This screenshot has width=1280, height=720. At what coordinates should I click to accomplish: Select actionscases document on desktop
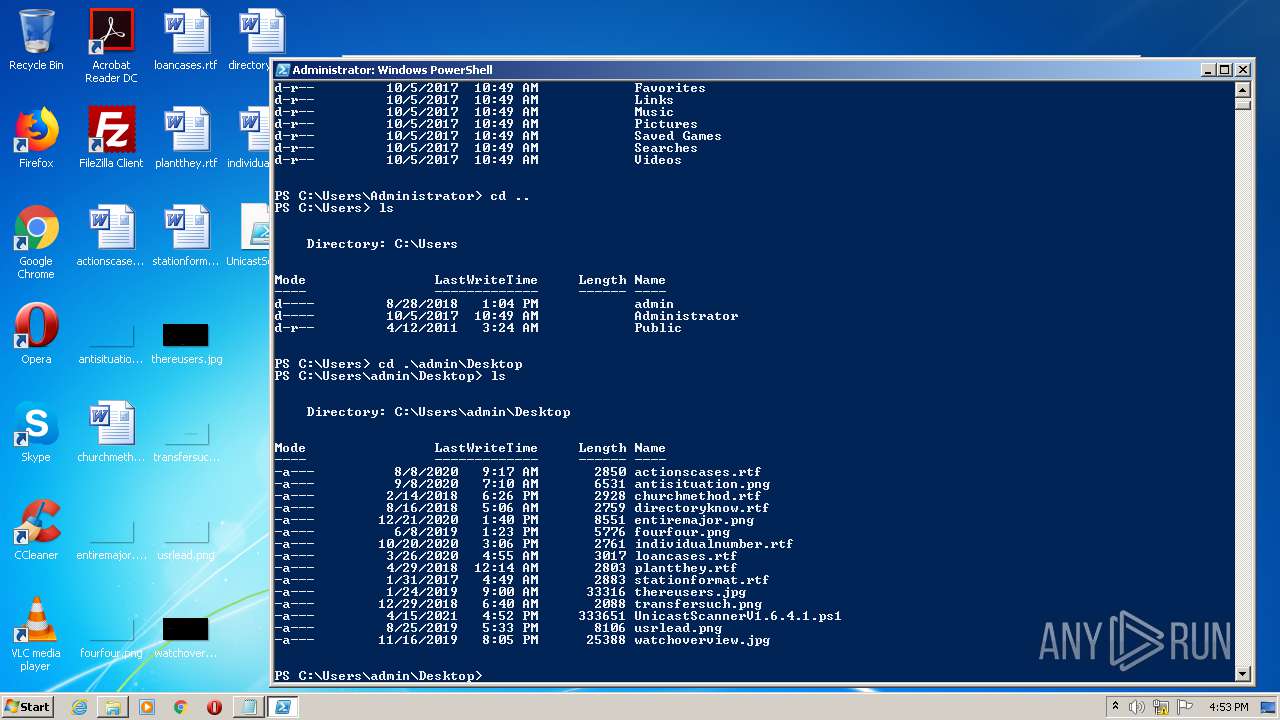[111, 236]
